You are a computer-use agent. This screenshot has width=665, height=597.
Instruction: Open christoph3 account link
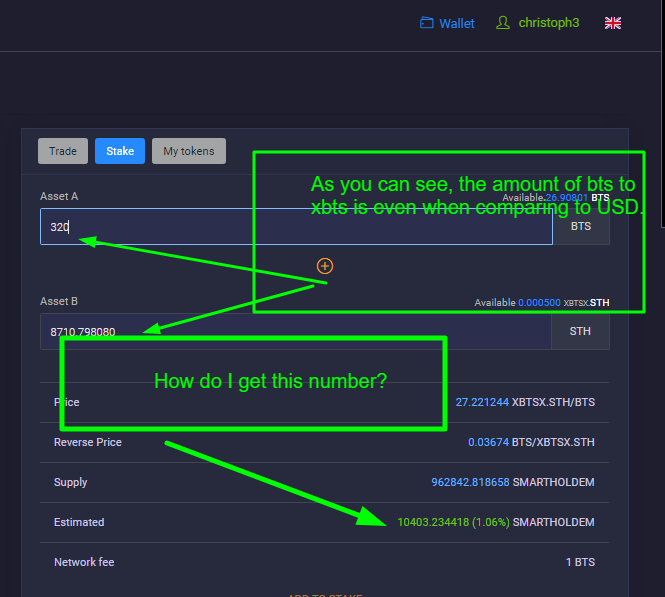pos(549,23)
